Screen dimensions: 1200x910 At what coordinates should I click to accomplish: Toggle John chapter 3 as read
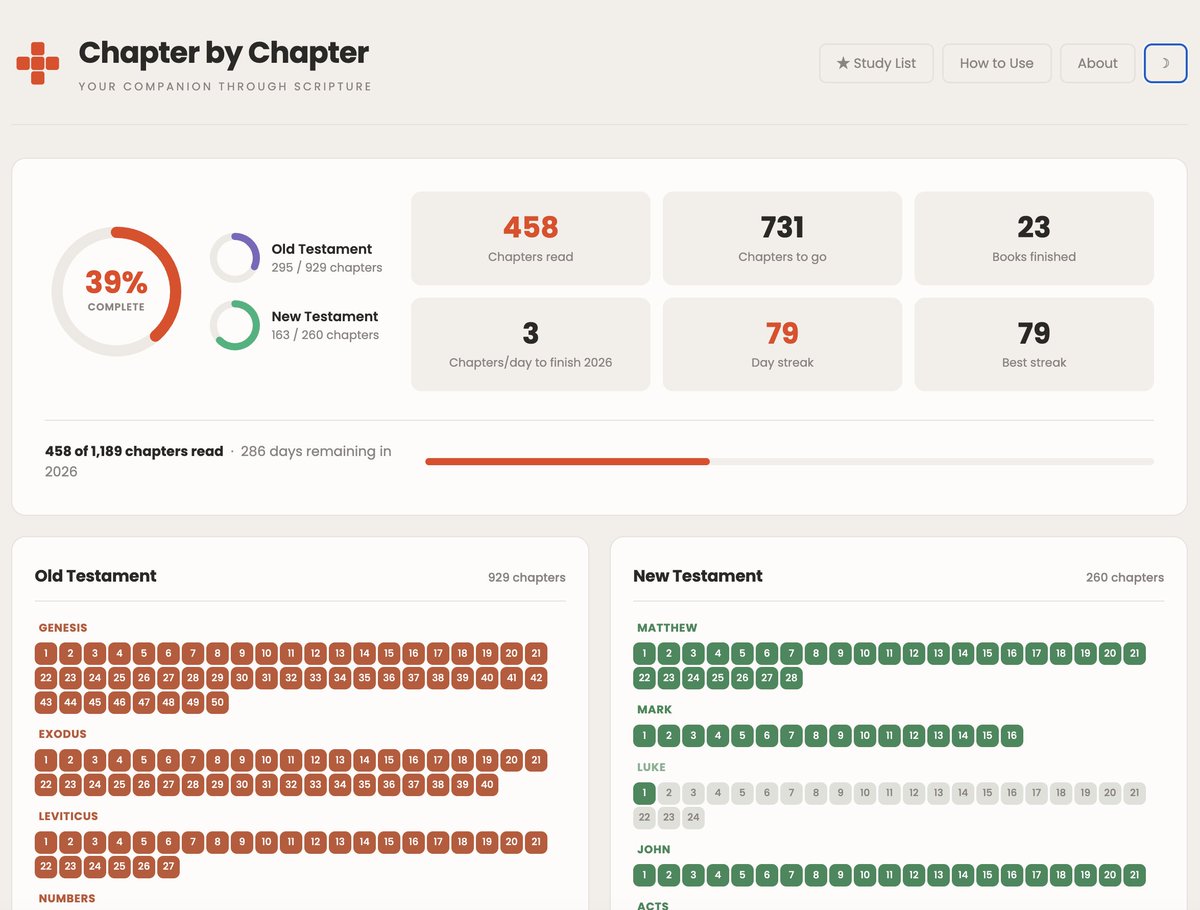[x=693, y=876]
